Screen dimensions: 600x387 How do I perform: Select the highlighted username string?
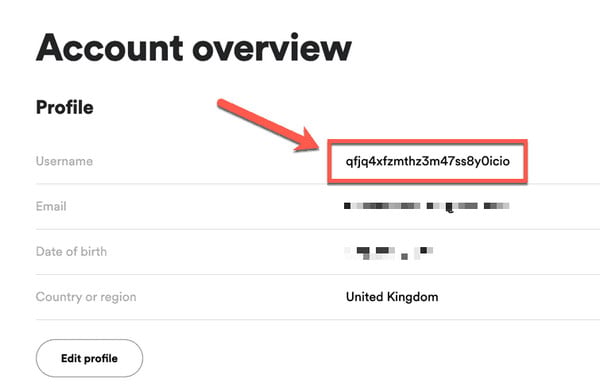427,162
